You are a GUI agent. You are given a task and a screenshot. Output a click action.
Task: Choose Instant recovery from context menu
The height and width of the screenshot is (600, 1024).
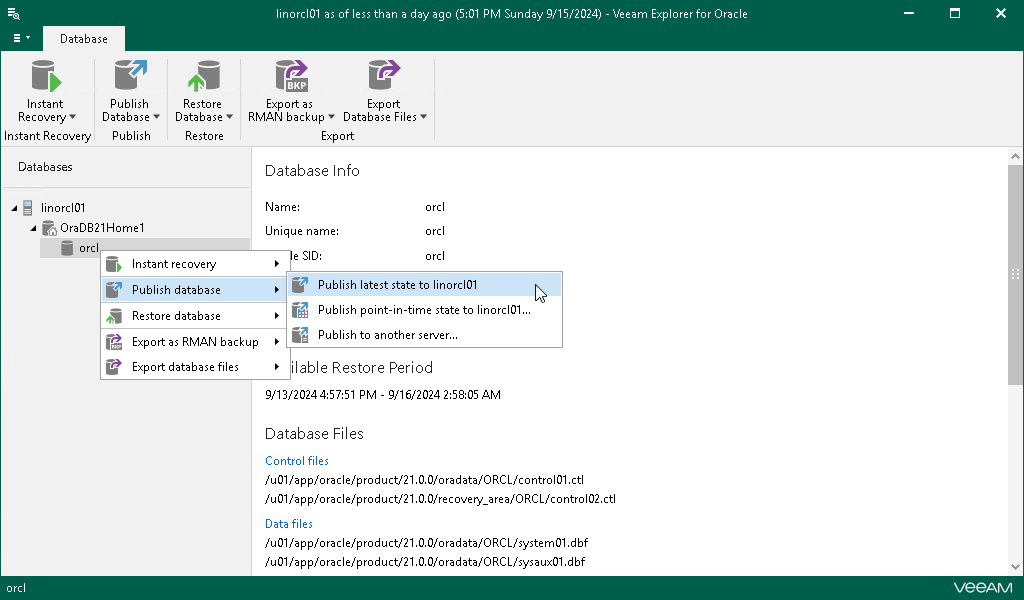tap(195, 264)
